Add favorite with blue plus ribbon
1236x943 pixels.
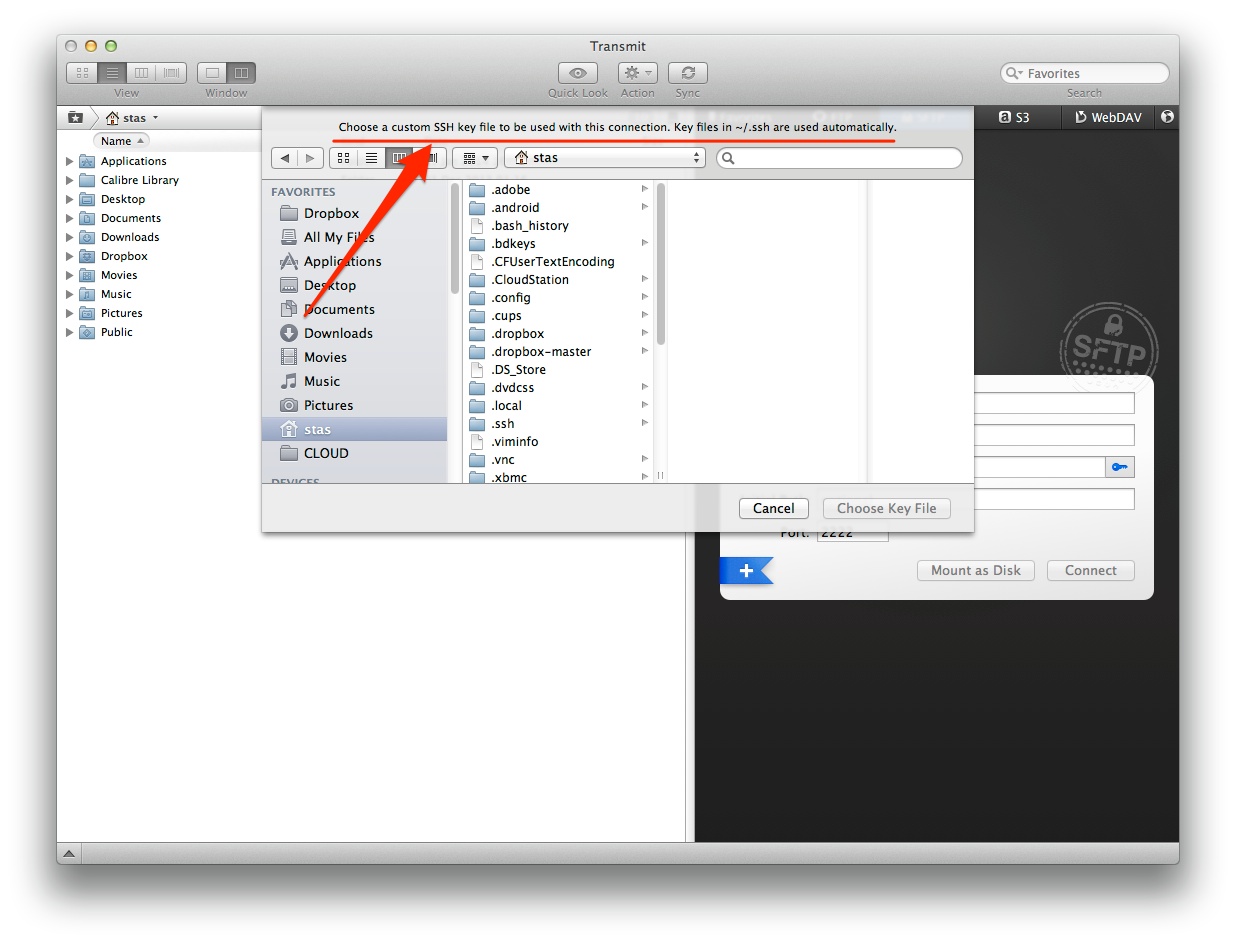click(x=746, y=571)
